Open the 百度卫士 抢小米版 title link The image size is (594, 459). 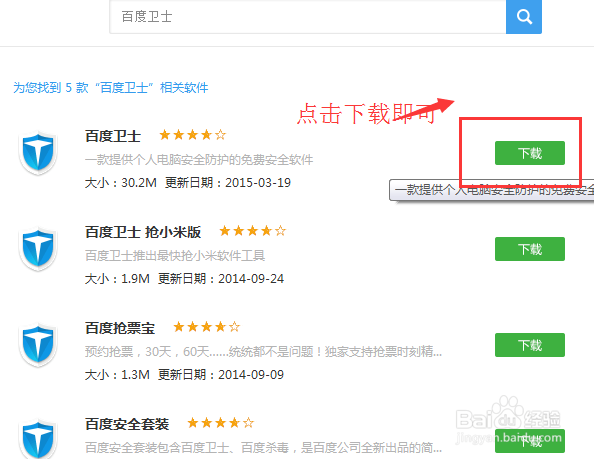[x=143, y=232]
